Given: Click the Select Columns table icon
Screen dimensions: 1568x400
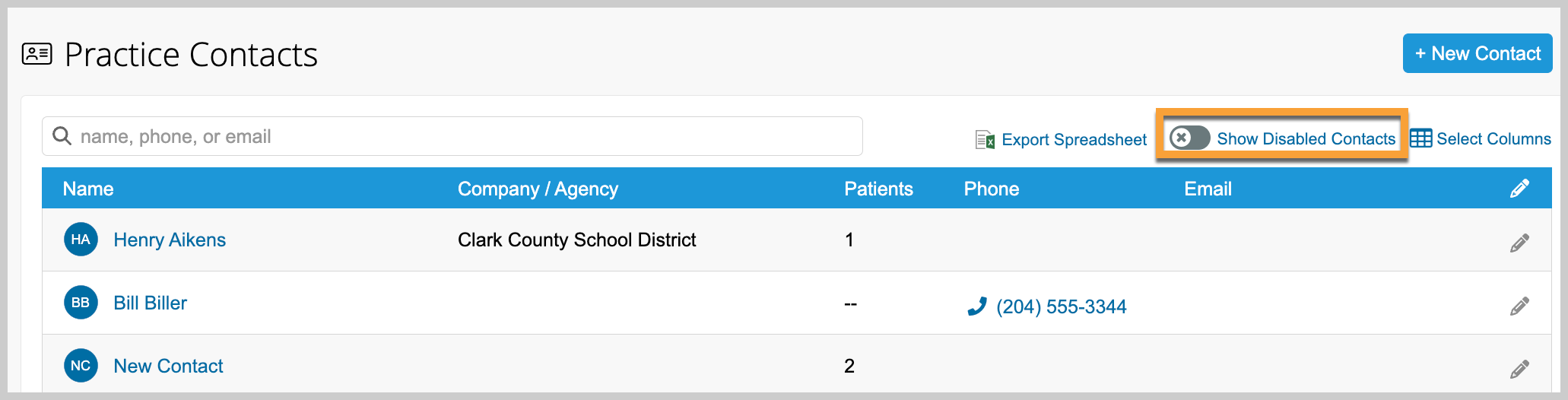Looking at the screenshot, I should pos(1420,138).
